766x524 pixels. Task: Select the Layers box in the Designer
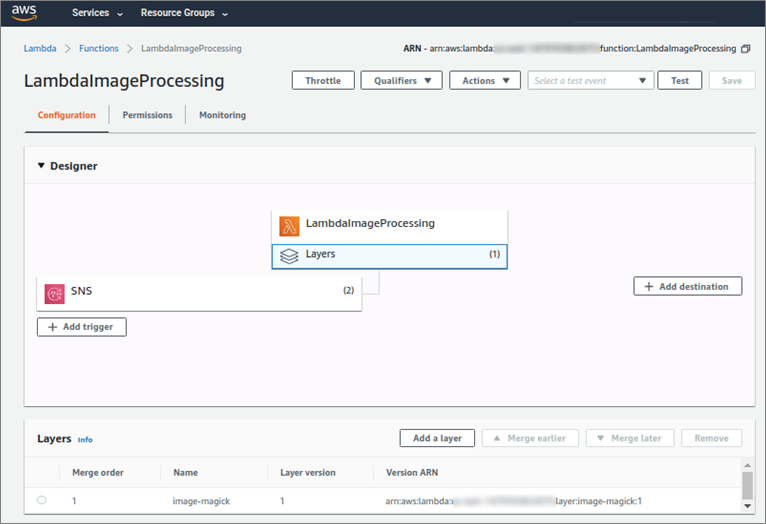click(389, 256)
